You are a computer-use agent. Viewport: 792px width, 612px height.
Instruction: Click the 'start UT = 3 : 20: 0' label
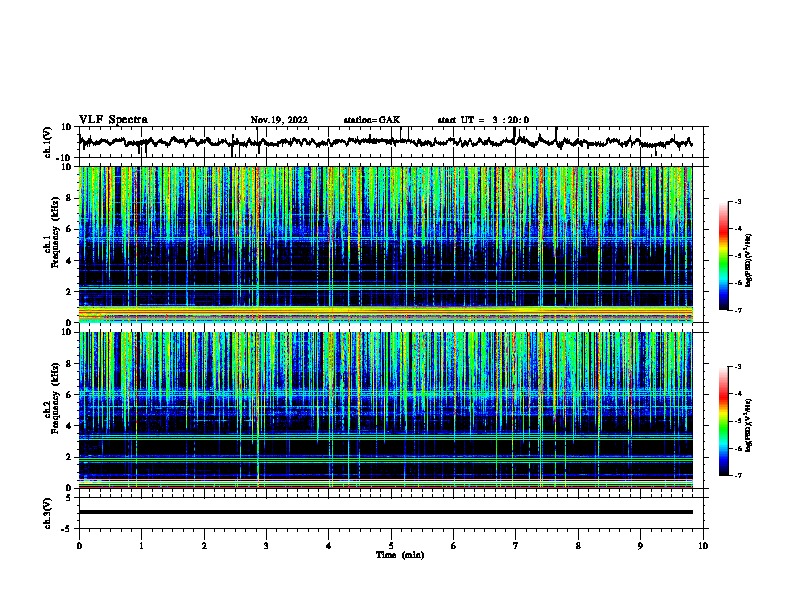point(483,120)
